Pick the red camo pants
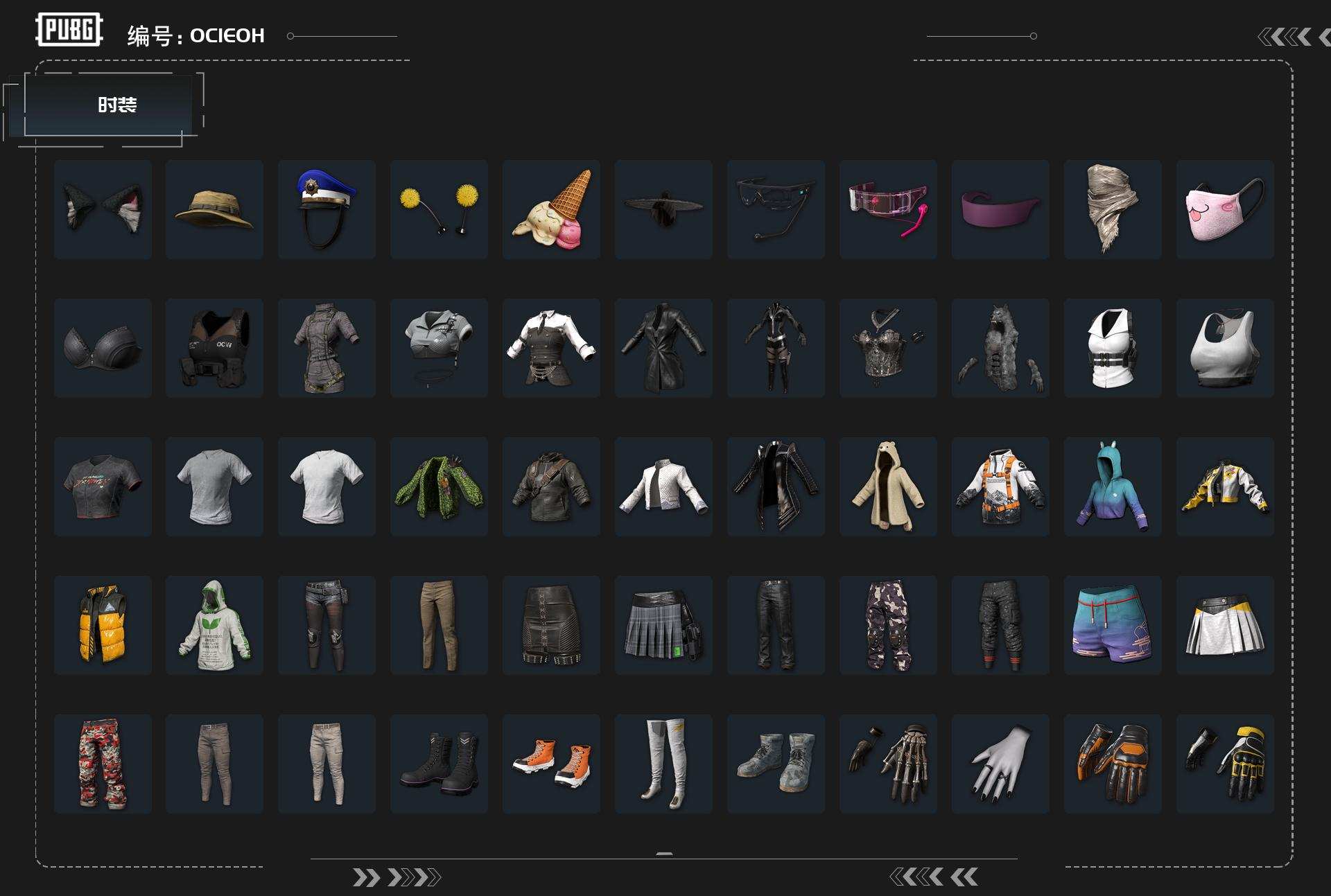The image size is (1331, 896). point(103,764)
